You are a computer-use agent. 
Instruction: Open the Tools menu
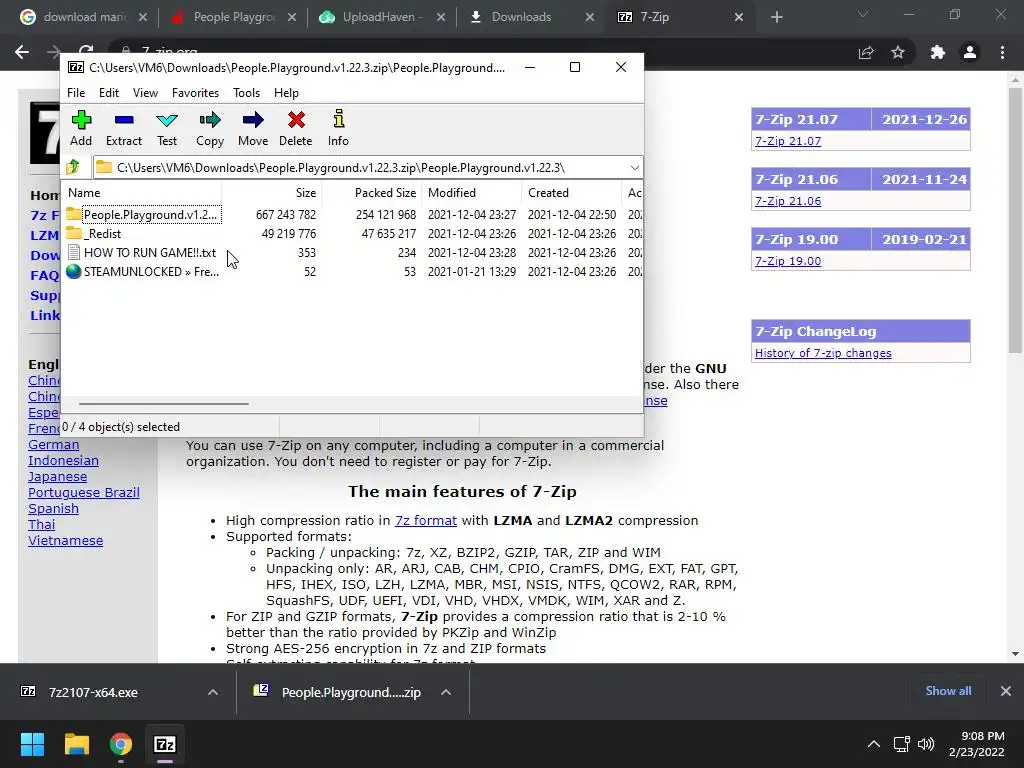coord(246,93)
